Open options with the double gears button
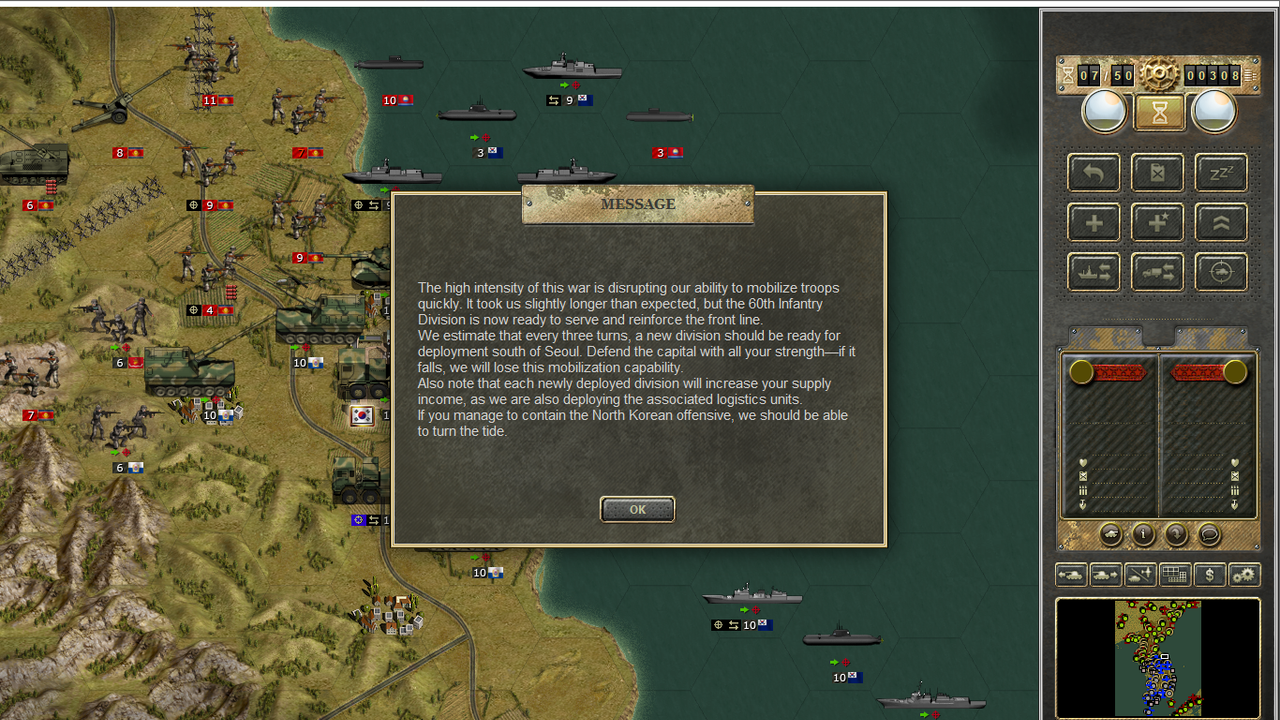Image resolution: width=1280 pixels, height=720 pixels. [1244, 575]
